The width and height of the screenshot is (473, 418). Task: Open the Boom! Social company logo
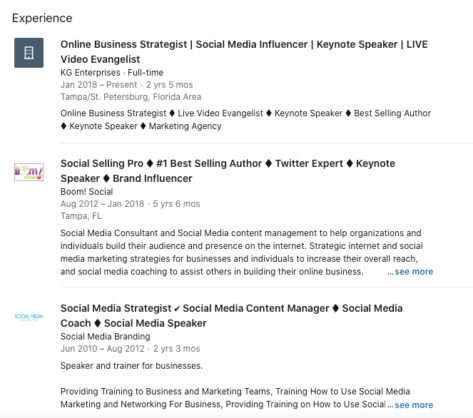coord(29,172)
